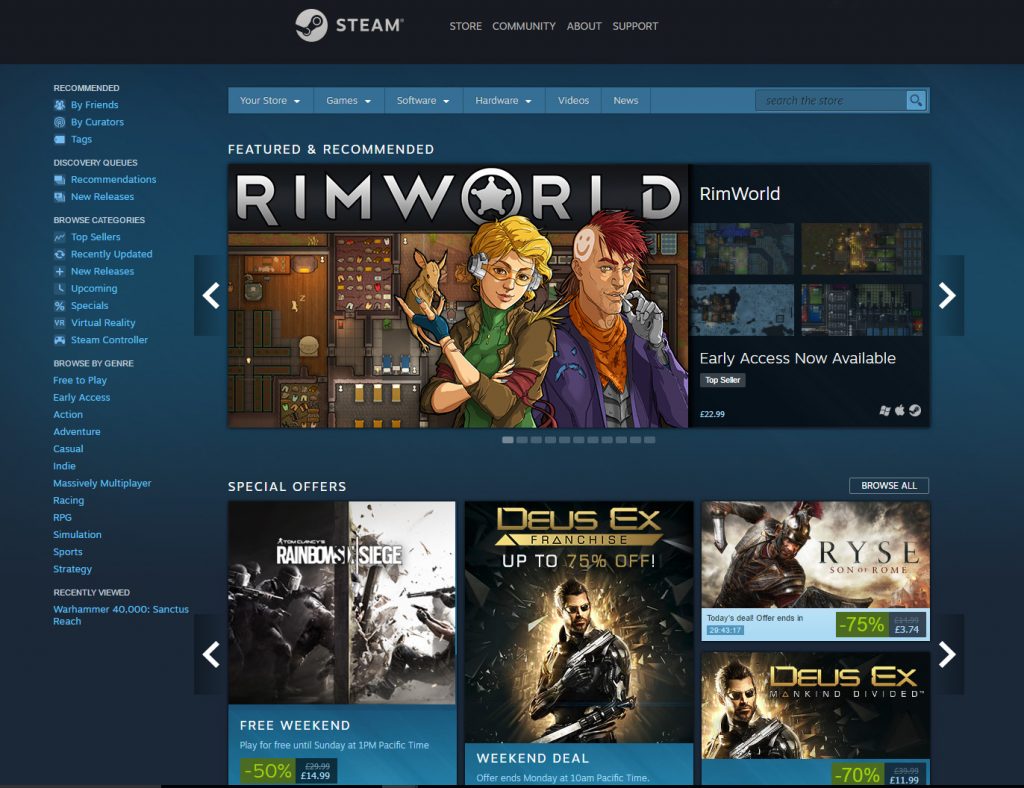Open the News tab

pos(626,101)
